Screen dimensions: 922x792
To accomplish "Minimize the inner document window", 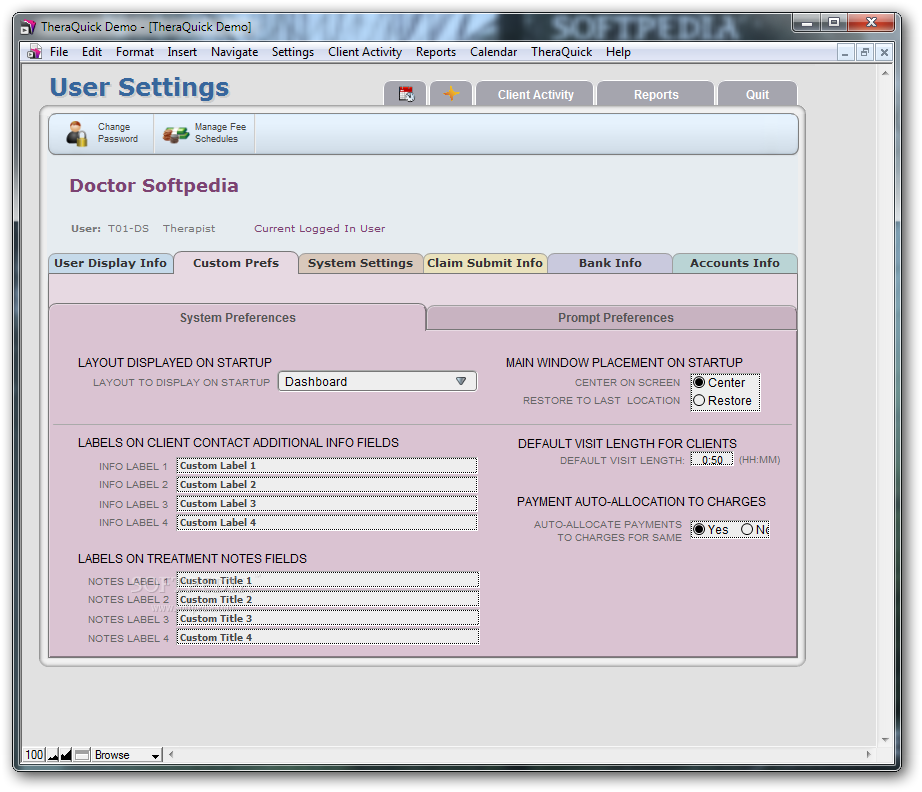I will [845, 52].
